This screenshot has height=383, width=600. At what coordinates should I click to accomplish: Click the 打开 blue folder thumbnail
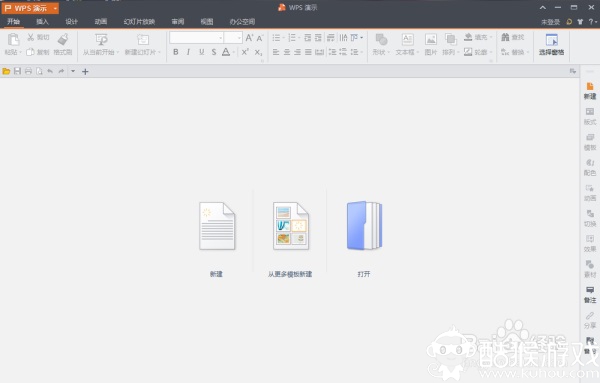click(364, 226)
